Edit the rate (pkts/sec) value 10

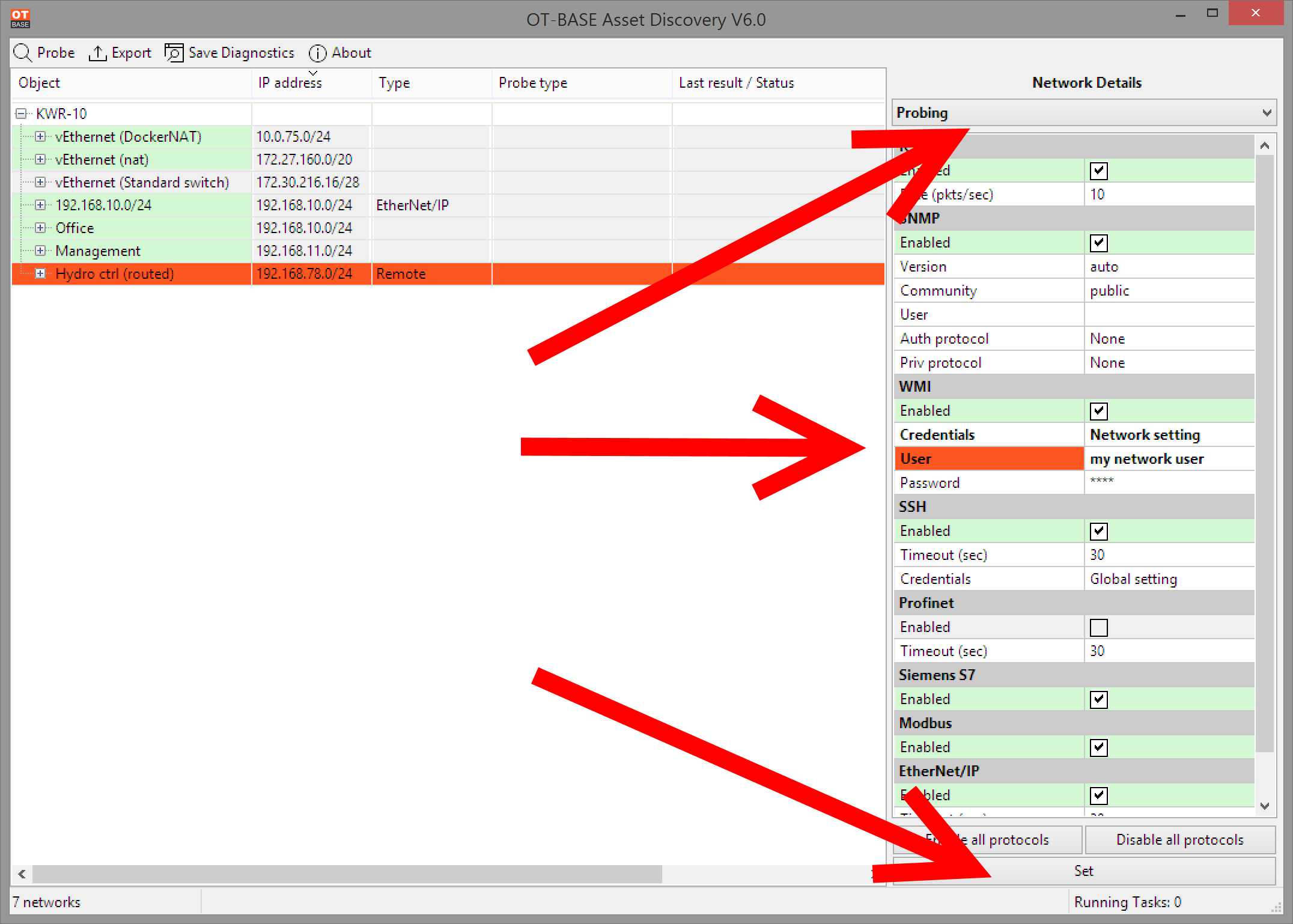coord(1169,195)
